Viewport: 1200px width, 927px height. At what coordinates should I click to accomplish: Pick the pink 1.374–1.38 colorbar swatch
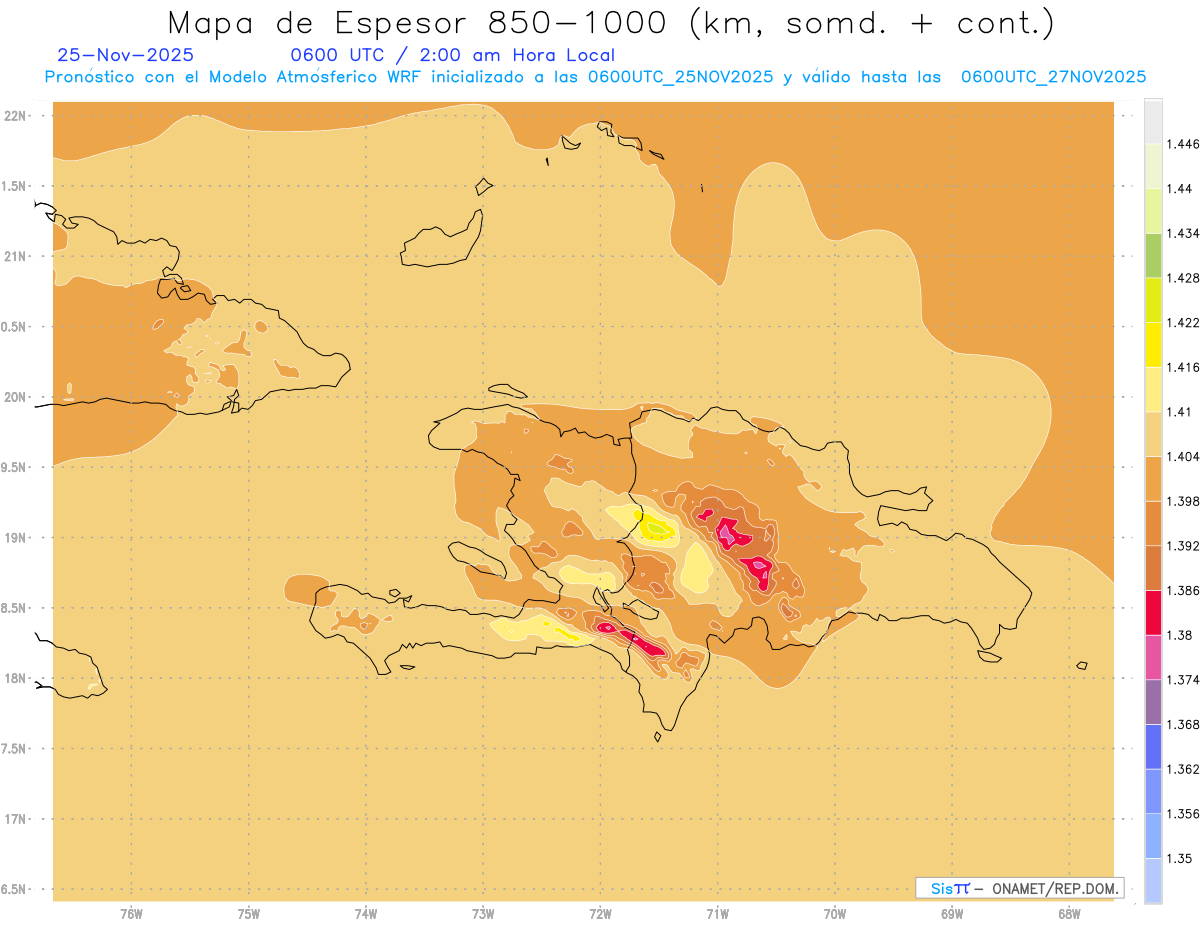click(1153, 657)
